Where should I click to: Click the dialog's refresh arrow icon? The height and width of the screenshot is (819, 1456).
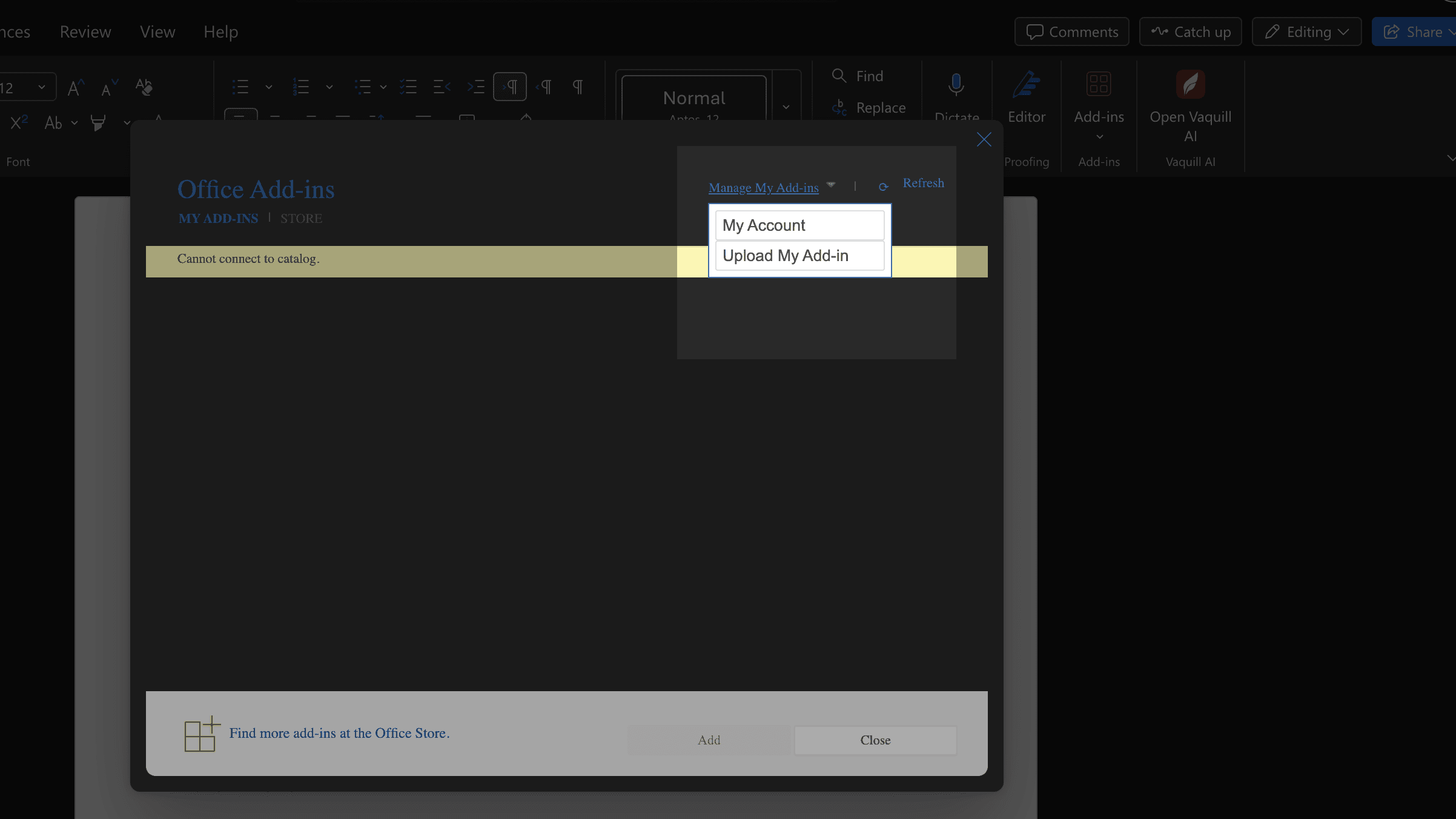pos(883,187)
